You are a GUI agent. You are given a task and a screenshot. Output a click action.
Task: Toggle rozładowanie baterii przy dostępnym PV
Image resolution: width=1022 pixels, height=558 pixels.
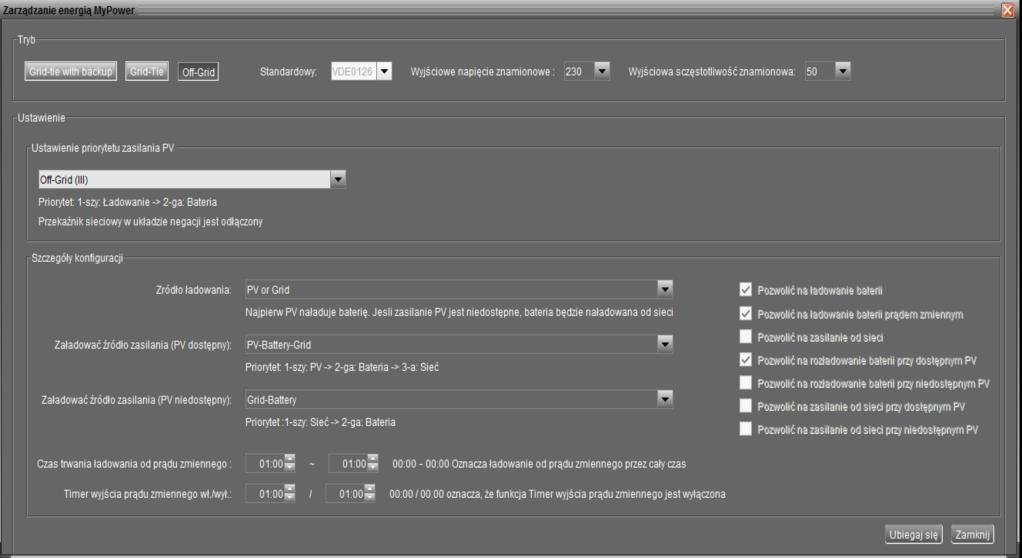746,360
